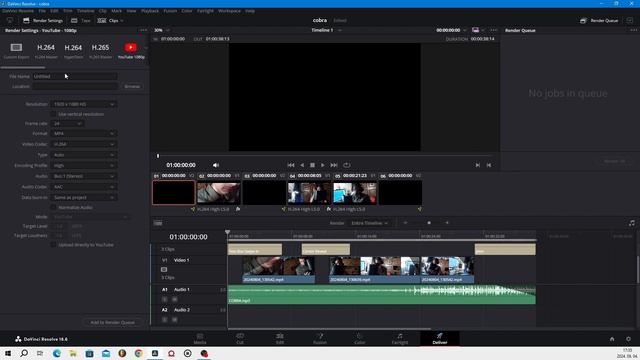Solo the Audio 1 track

pyautogui.click(x=165, y=299)
